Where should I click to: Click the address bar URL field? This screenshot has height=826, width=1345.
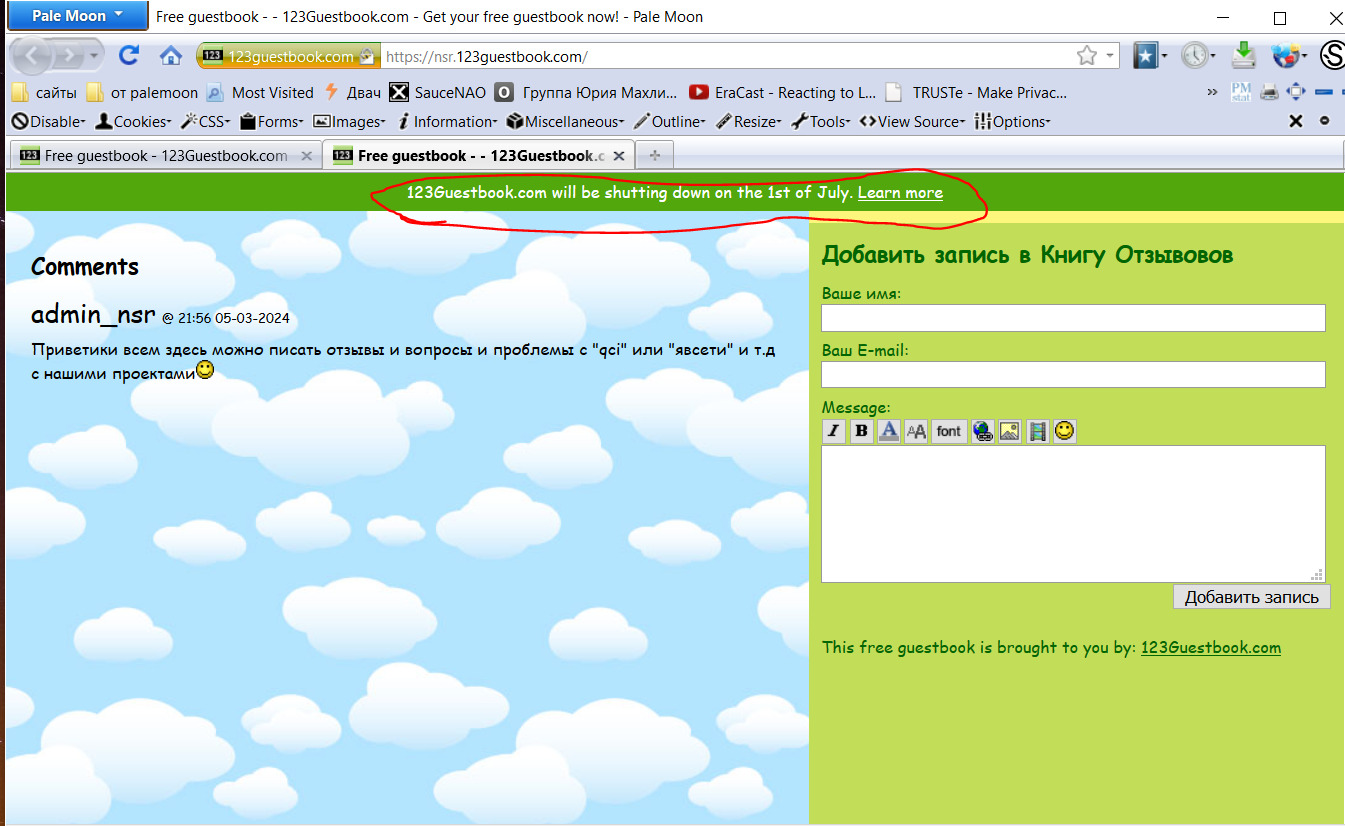727,56
